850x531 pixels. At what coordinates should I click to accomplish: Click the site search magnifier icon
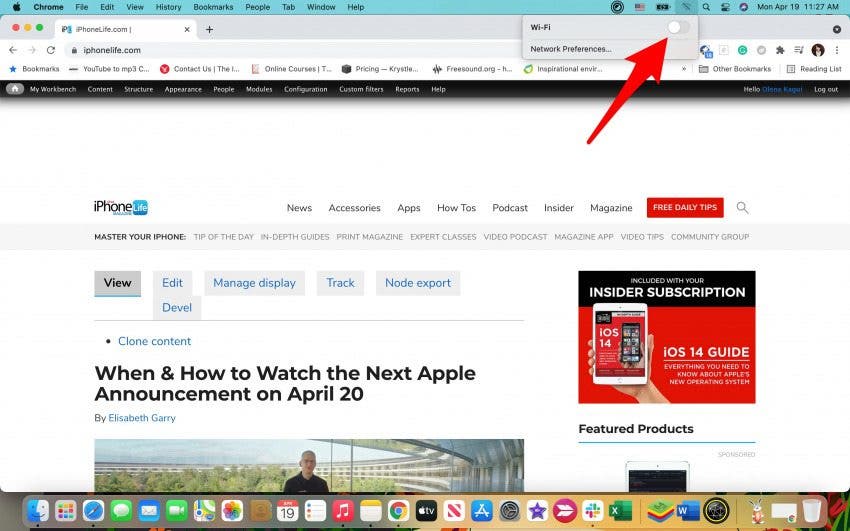(x=742, y=208)
